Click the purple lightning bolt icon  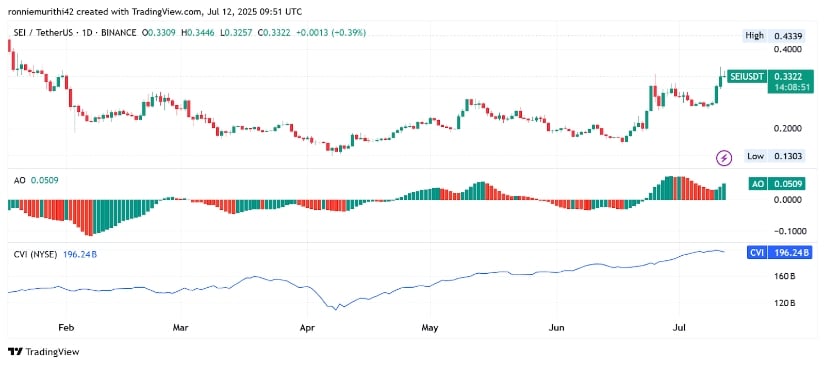tap(725, 157)
